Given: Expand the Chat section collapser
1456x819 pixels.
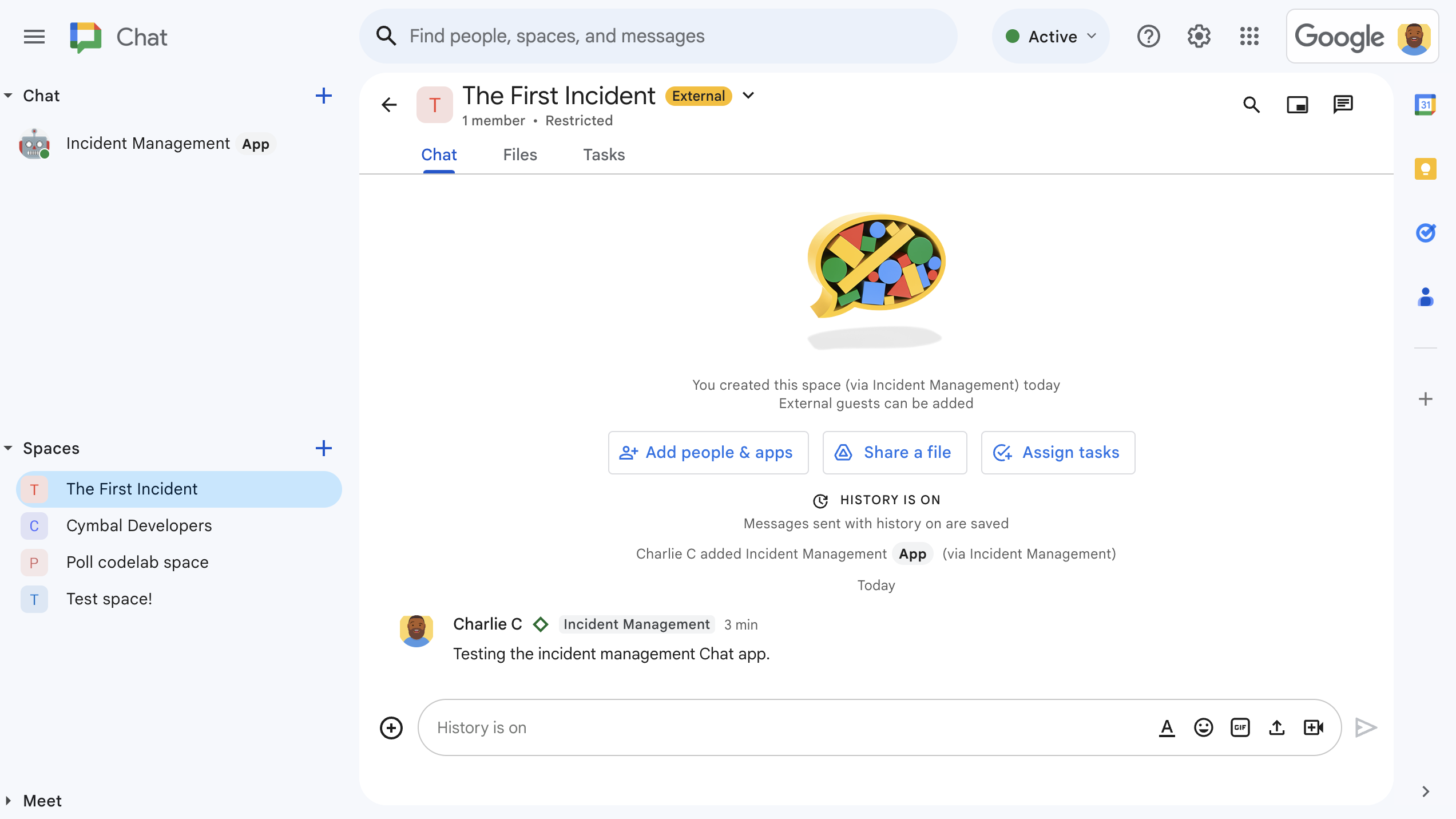Looking at the screenshot, I should (10, 95).
